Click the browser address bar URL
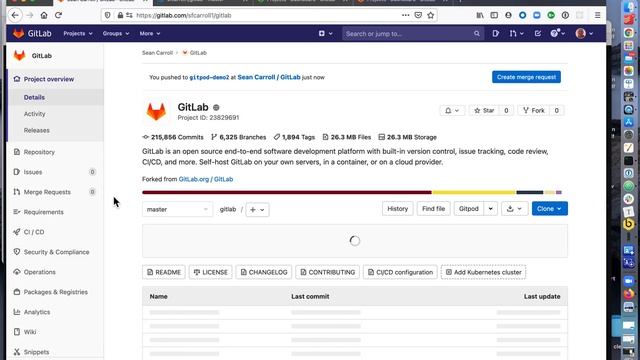The image size is (640, 360). tap(184, 15)
